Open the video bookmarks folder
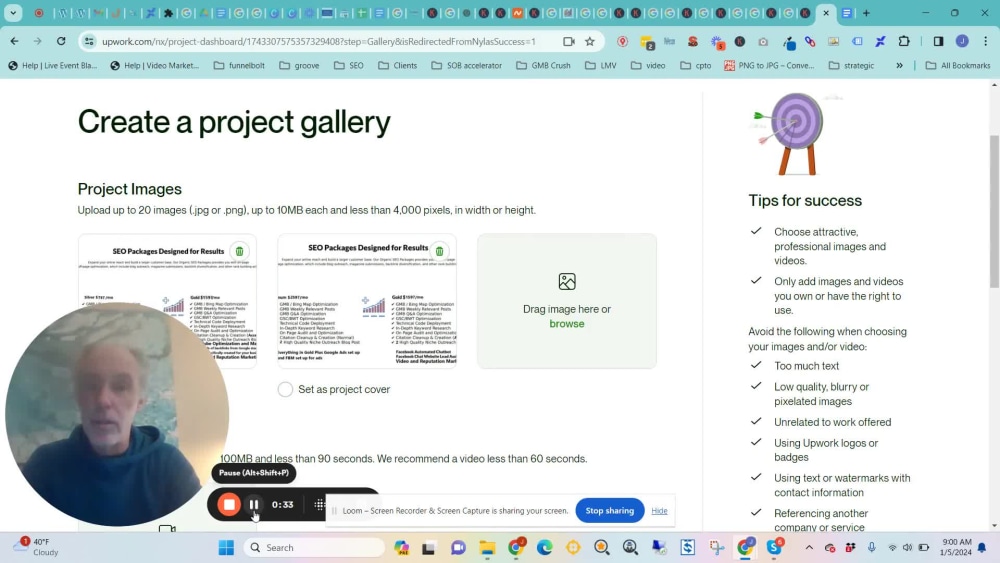Image resolution: width=1000 pixels, height=563 pixels. 648,65
